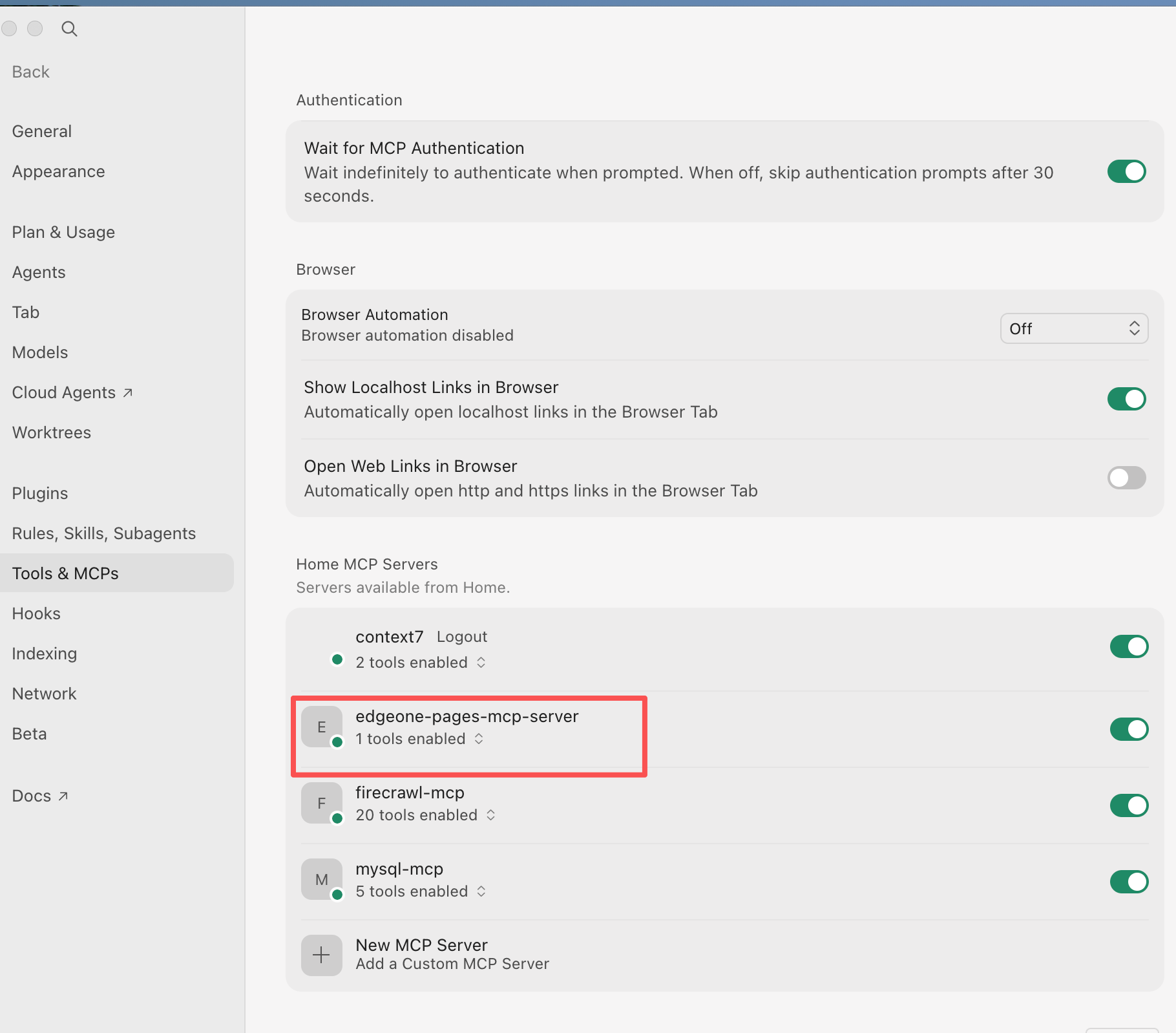The image size is (1176, 1033).
Task: Open the Docs external link
Action: pos(40,796)
